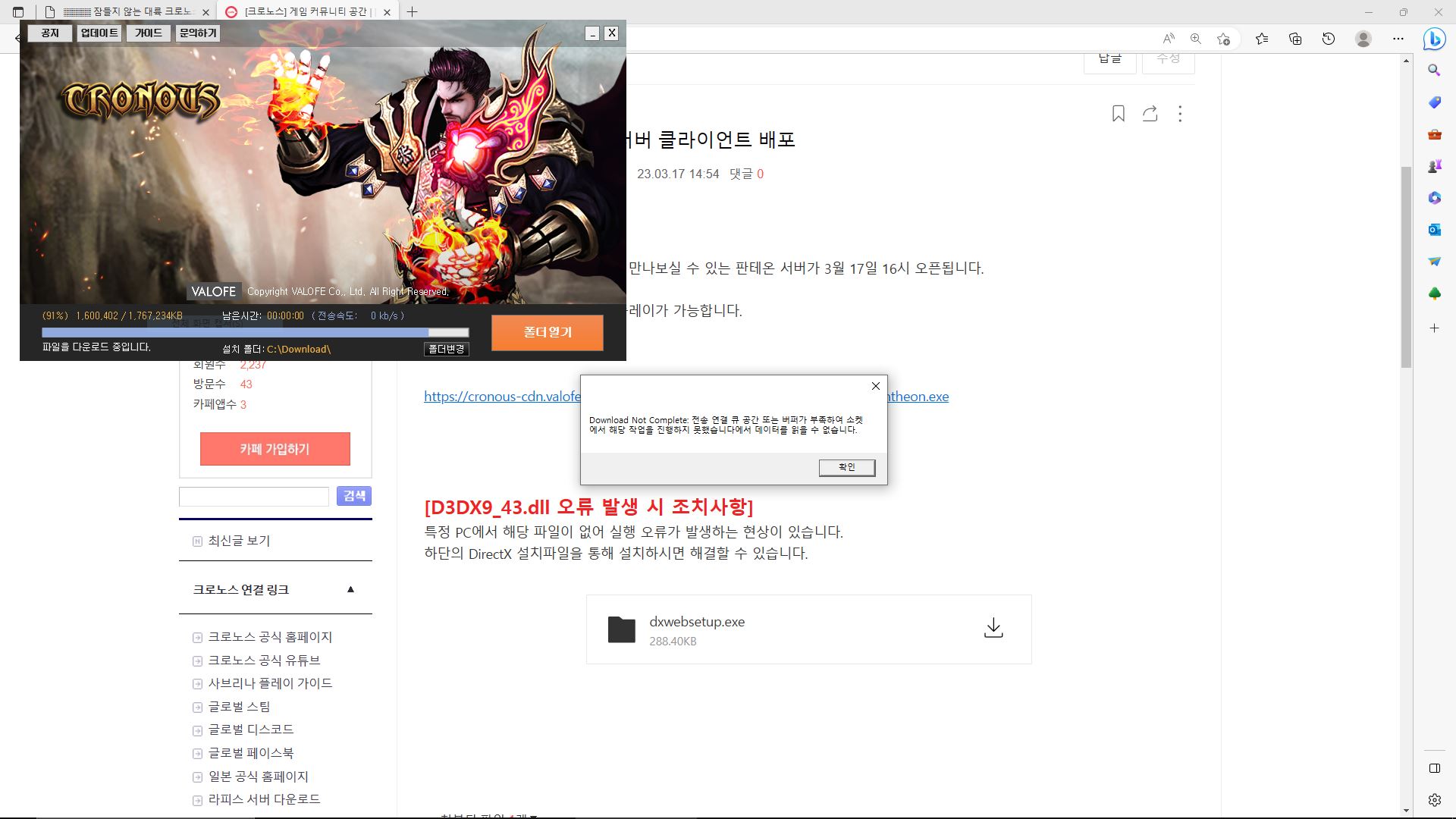Open the 공지 tab in Cronous launcher

(x=50, y=33)
